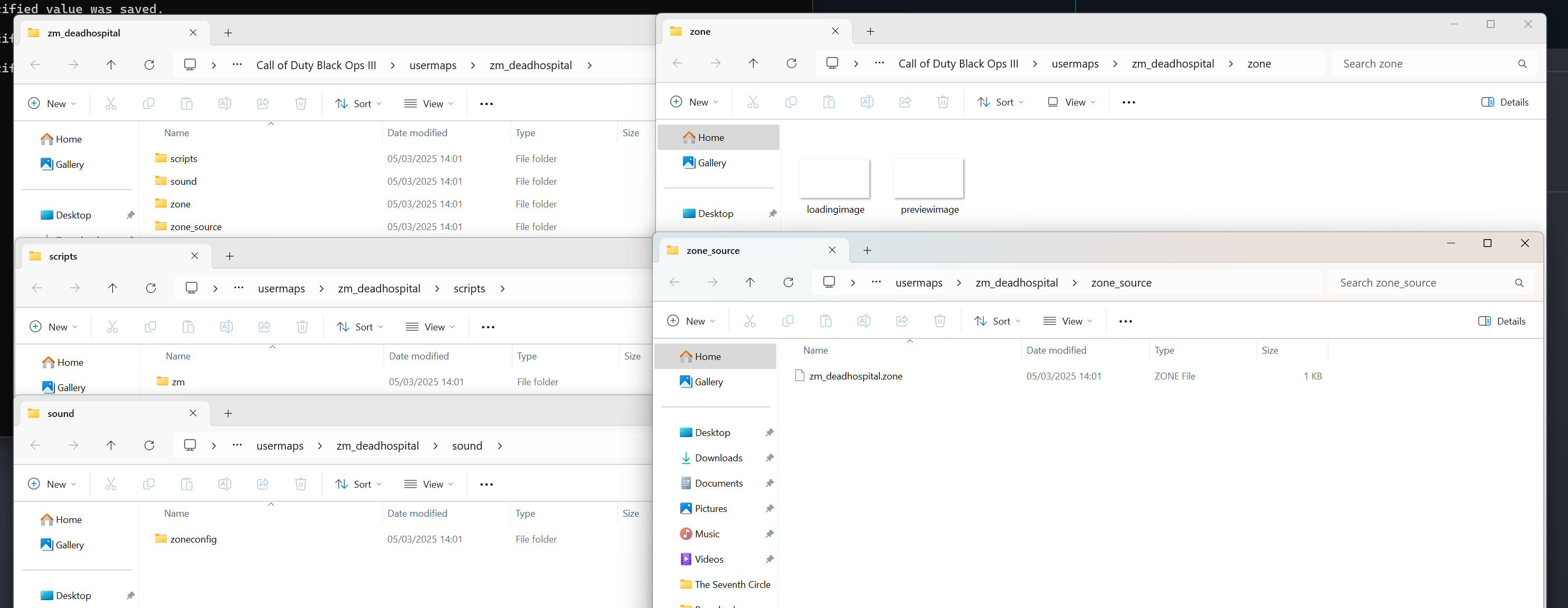Open Downloads in zone_source sidebar

pyautogui.click(x=718, y=458)
